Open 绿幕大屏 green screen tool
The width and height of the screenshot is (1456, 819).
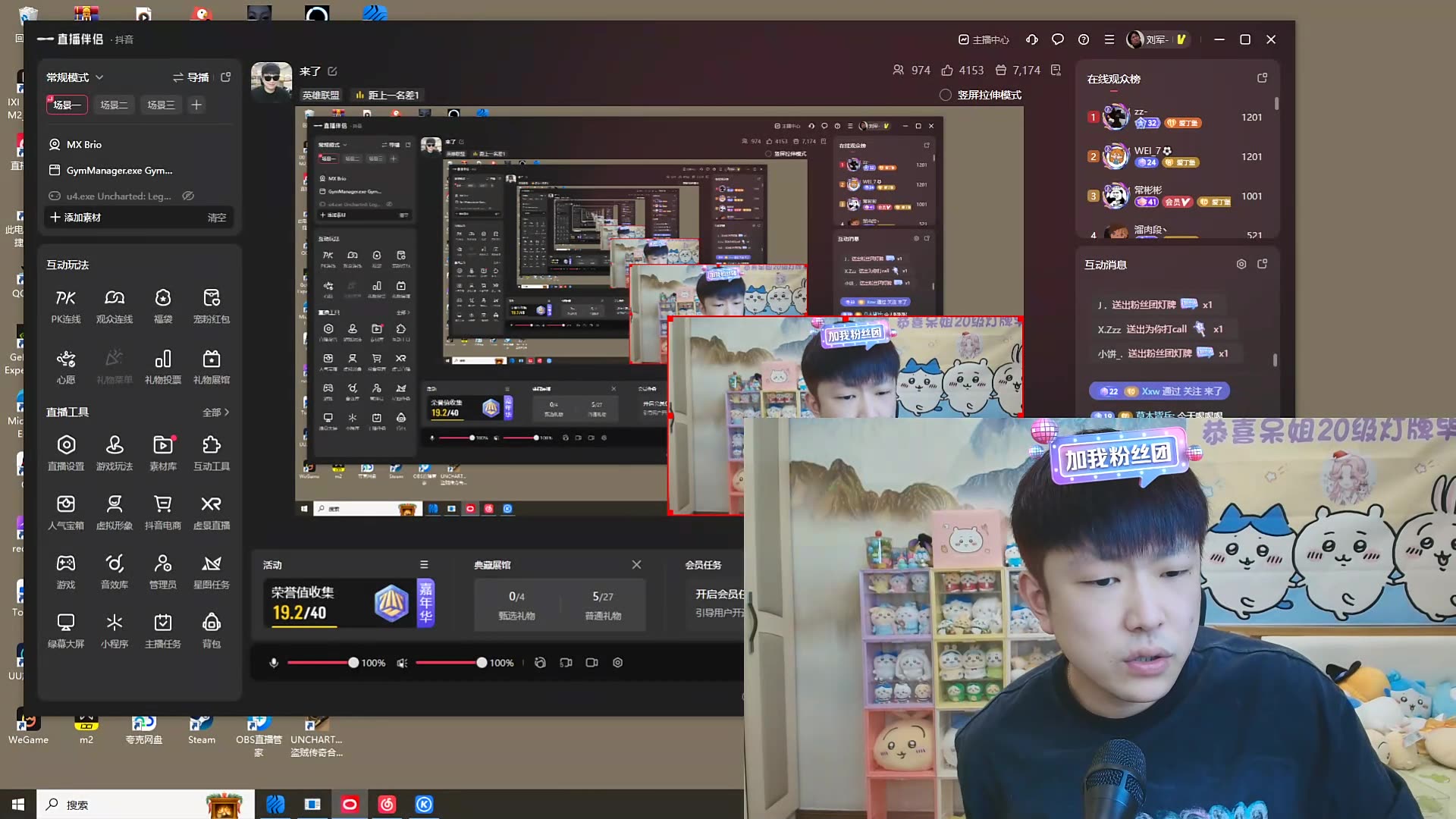click(66, 630)
